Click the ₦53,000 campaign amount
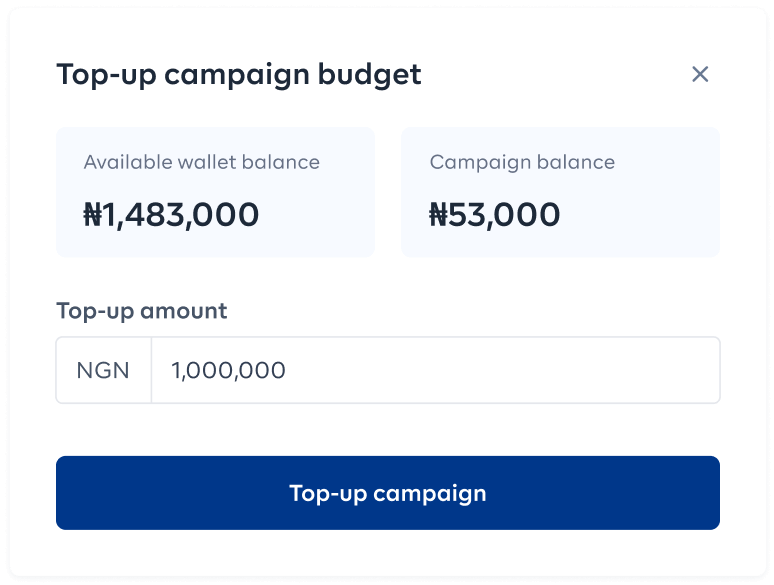774x585 pixels. pos(495,215)
